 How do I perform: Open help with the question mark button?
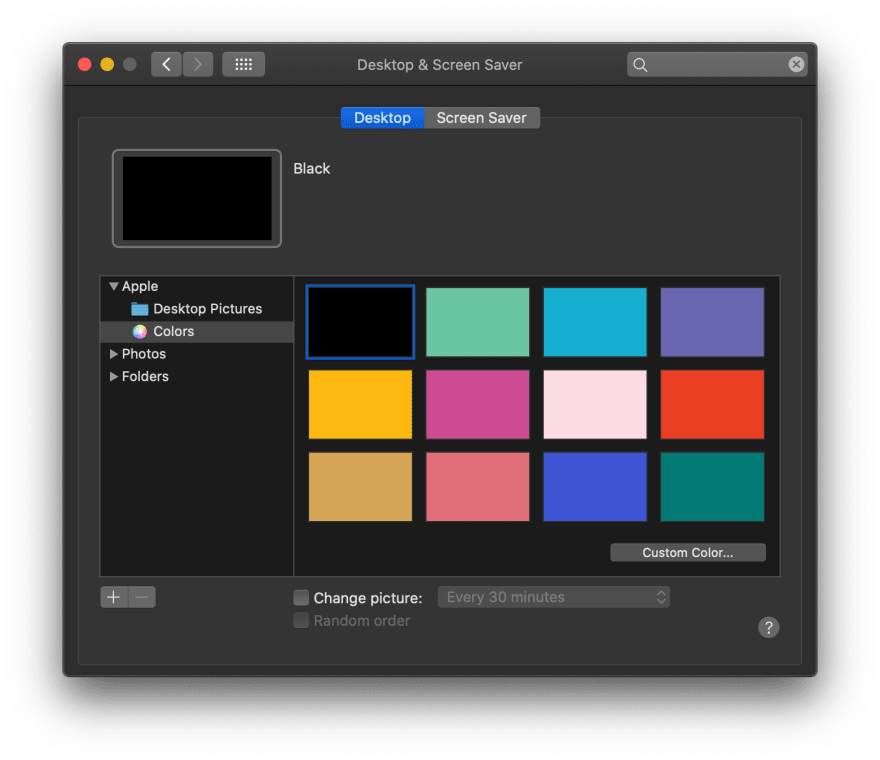point(768,628)
